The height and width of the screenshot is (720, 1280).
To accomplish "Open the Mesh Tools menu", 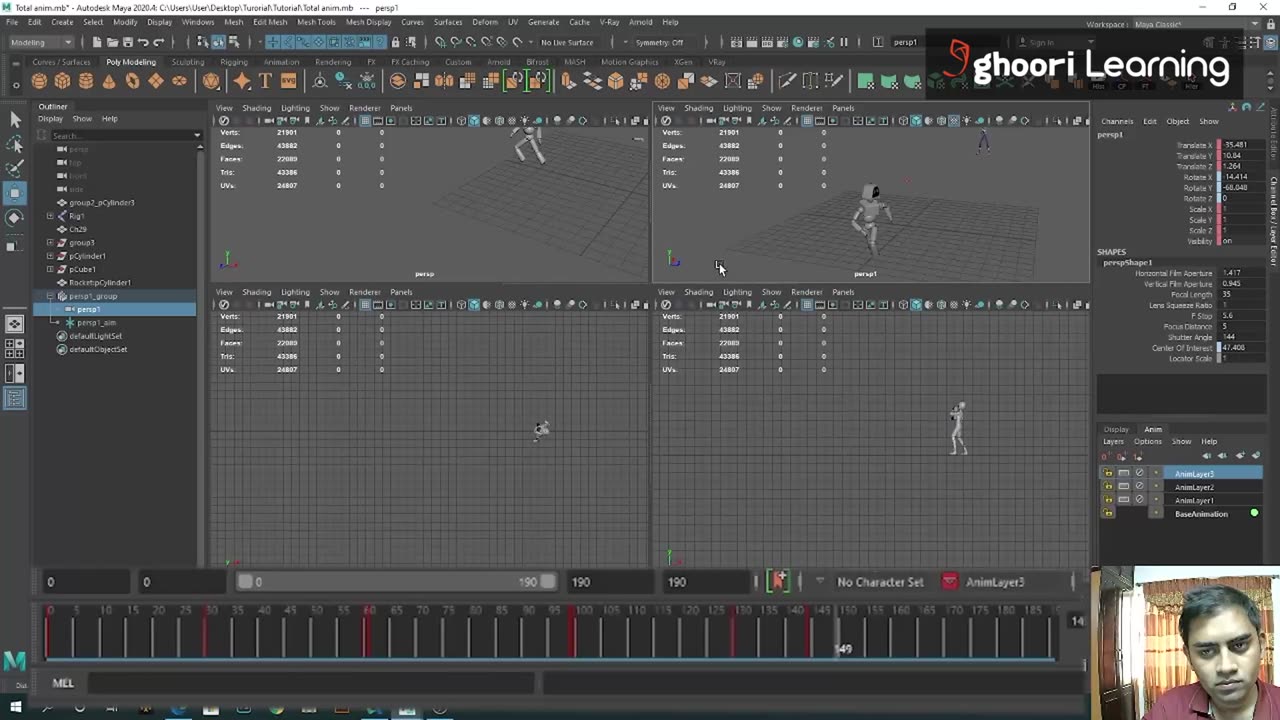I will (316, 22).
